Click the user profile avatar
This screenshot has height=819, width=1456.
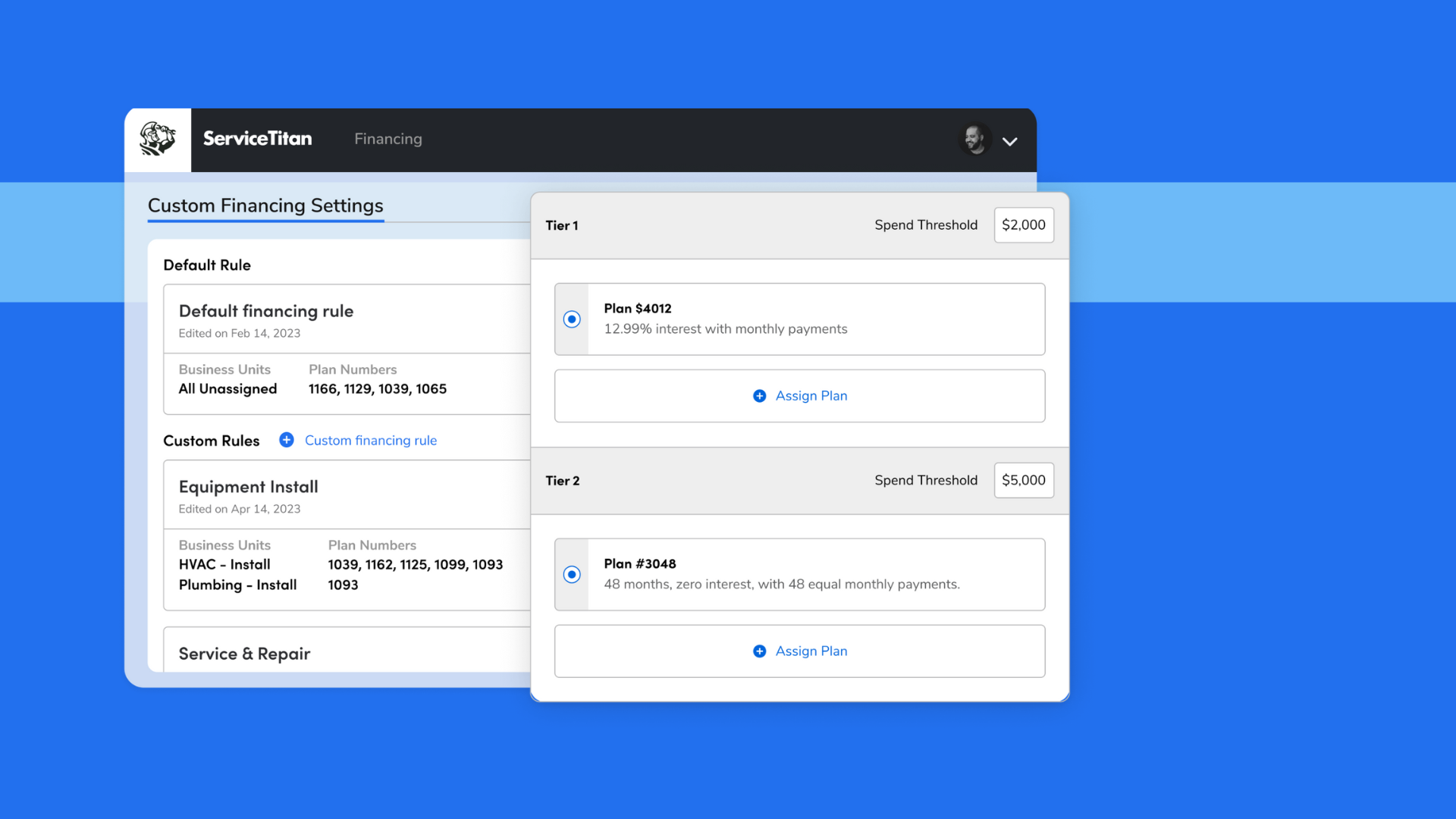[x=974, y=140]
